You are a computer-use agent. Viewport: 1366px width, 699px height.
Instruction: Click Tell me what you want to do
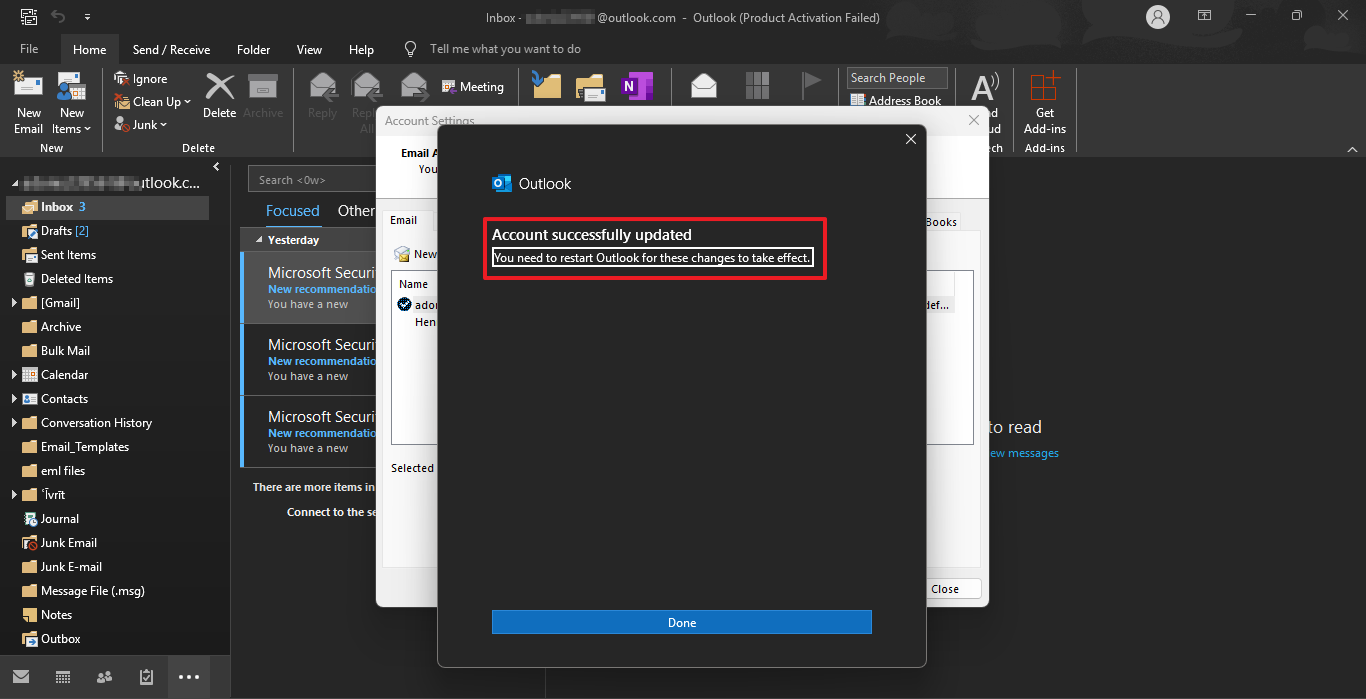pyautogui.click(x=505, y=49)
